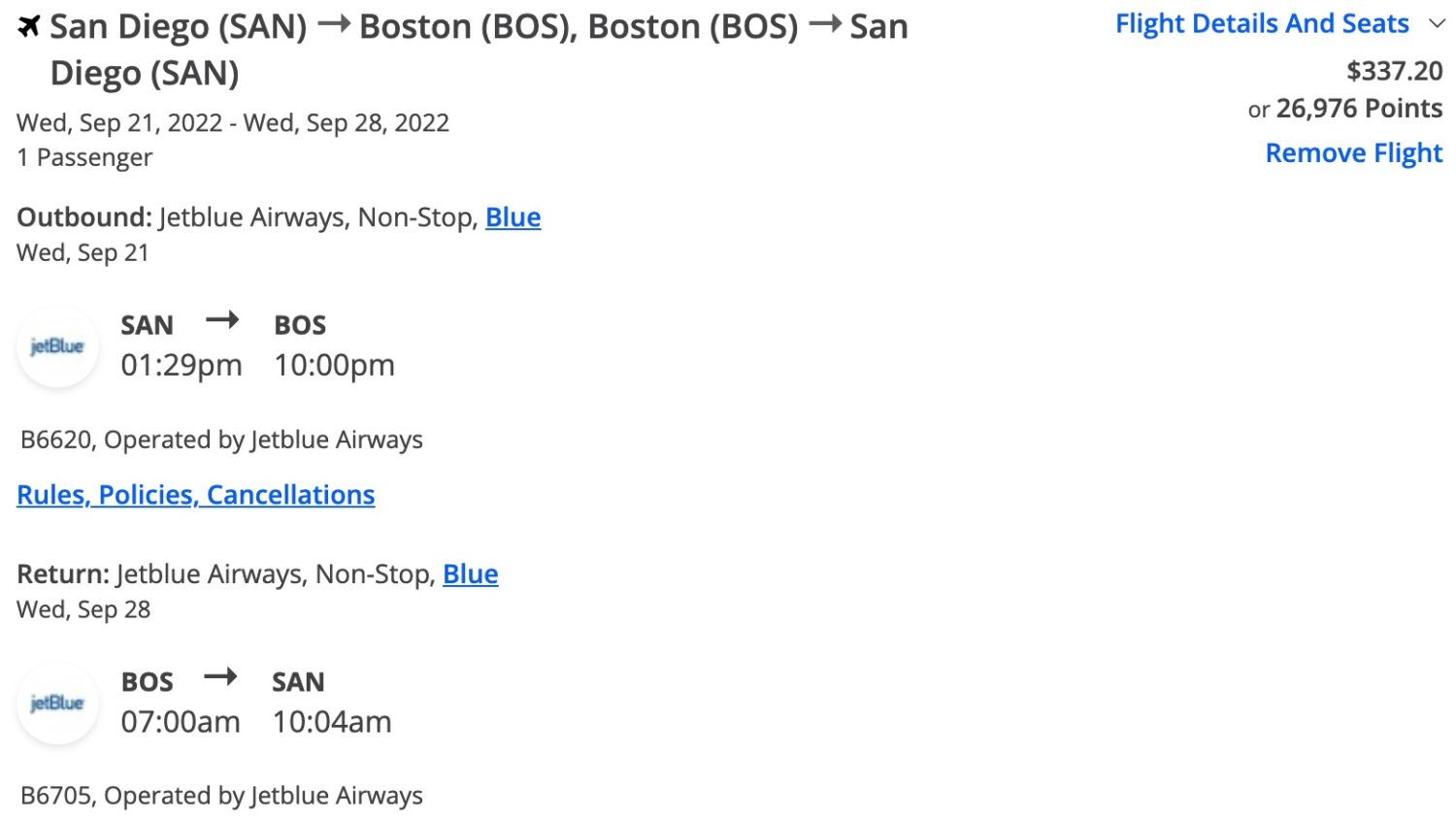Click the outbound departure time 01:29pm
The width and height of the screenshot is (1456, 818).
coord(181,365)
